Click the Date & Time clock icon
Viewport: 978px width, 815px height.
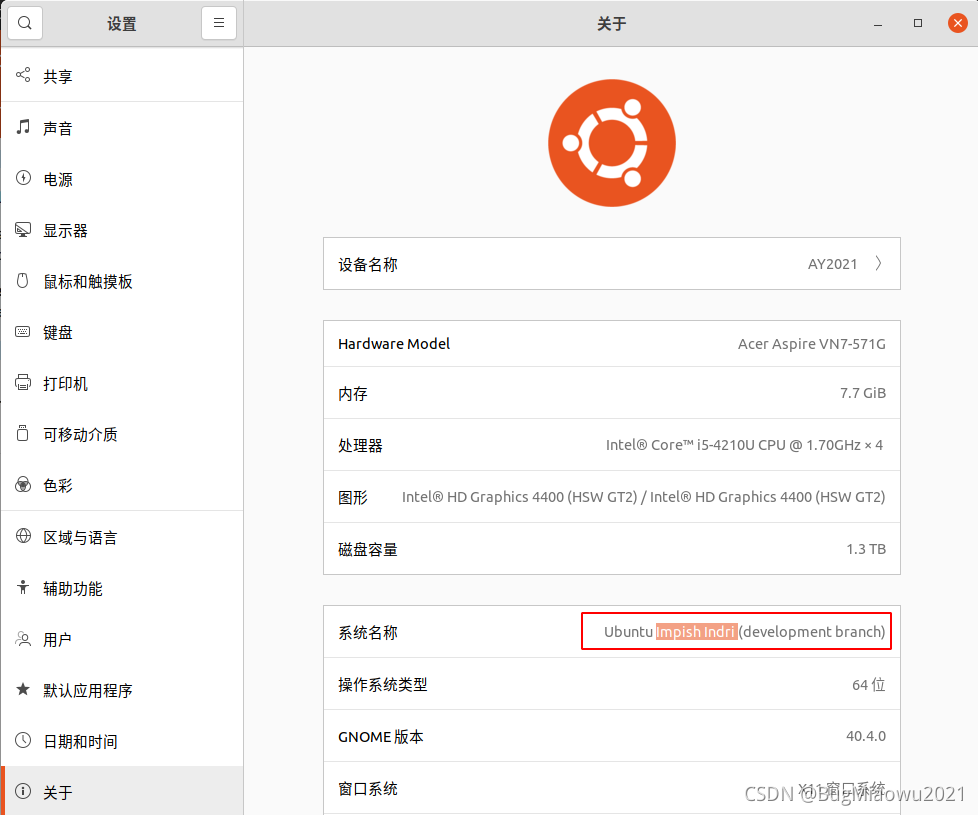(x=23, y=740)
